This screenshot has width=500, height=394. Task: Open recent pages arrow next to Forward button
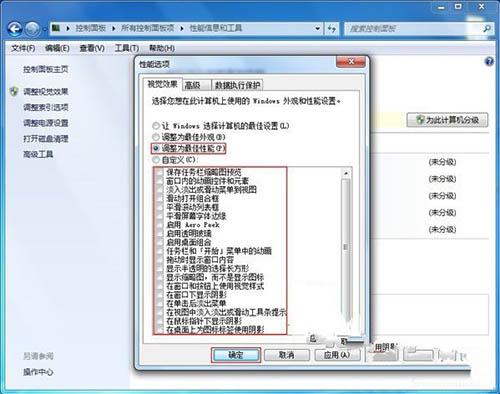click(x=44, y=30)
